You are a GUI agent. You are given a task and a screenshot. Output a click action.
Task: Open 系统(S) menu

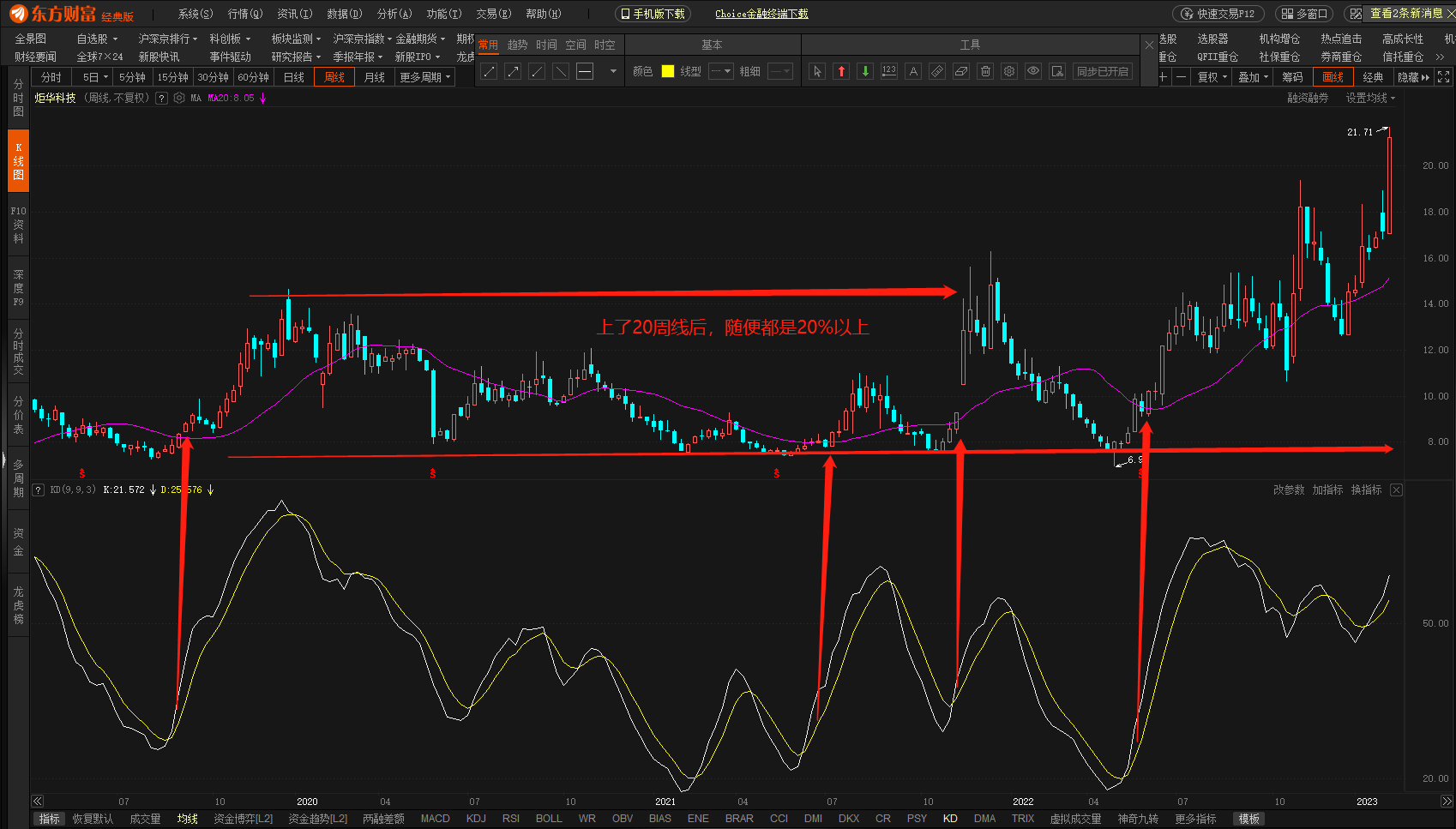[196, 14]
